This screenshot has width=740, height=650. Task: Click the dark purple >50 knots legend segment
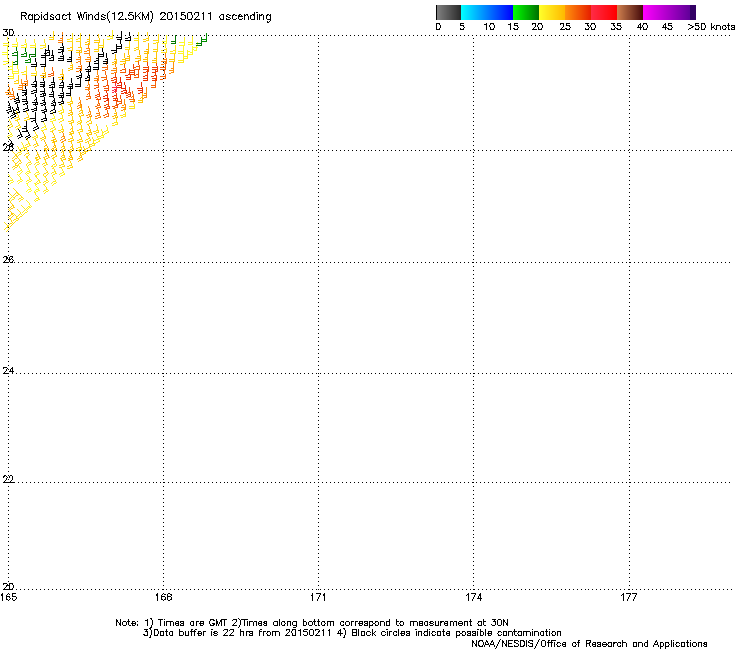coord(692,12)
